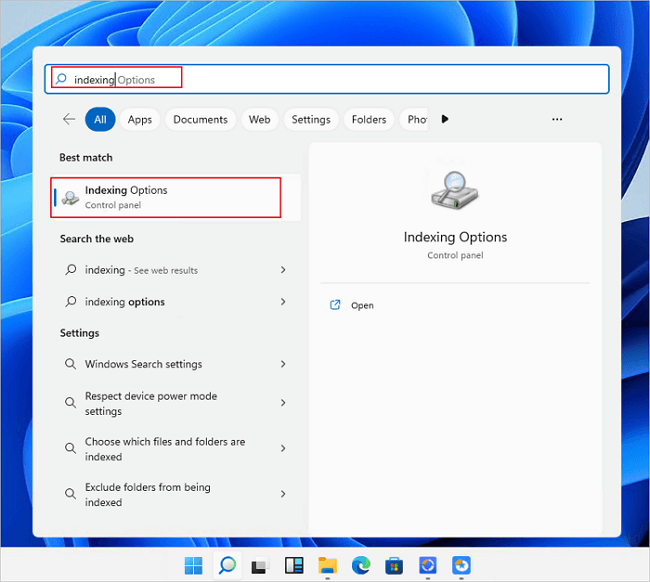Click the back arrow in search panel
Screen dimensions: 650x582
pyautogui.click(x=69, y=119)
